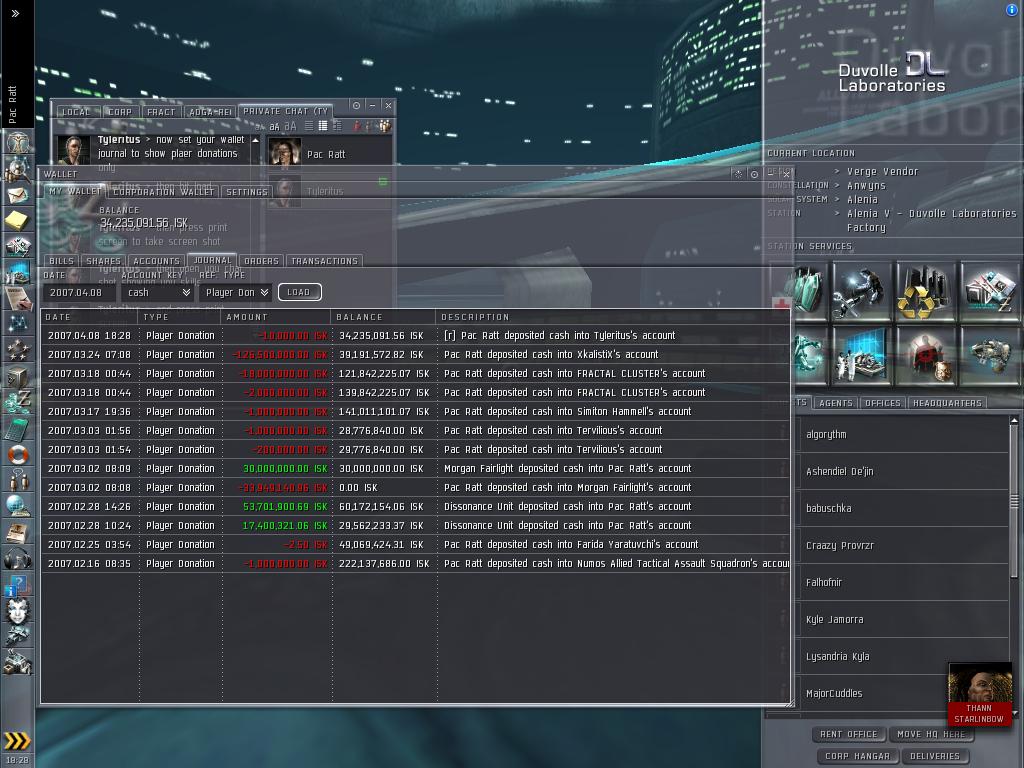
Task: Click the Thann Starlinbow character portrait
Action: (980, 694)
